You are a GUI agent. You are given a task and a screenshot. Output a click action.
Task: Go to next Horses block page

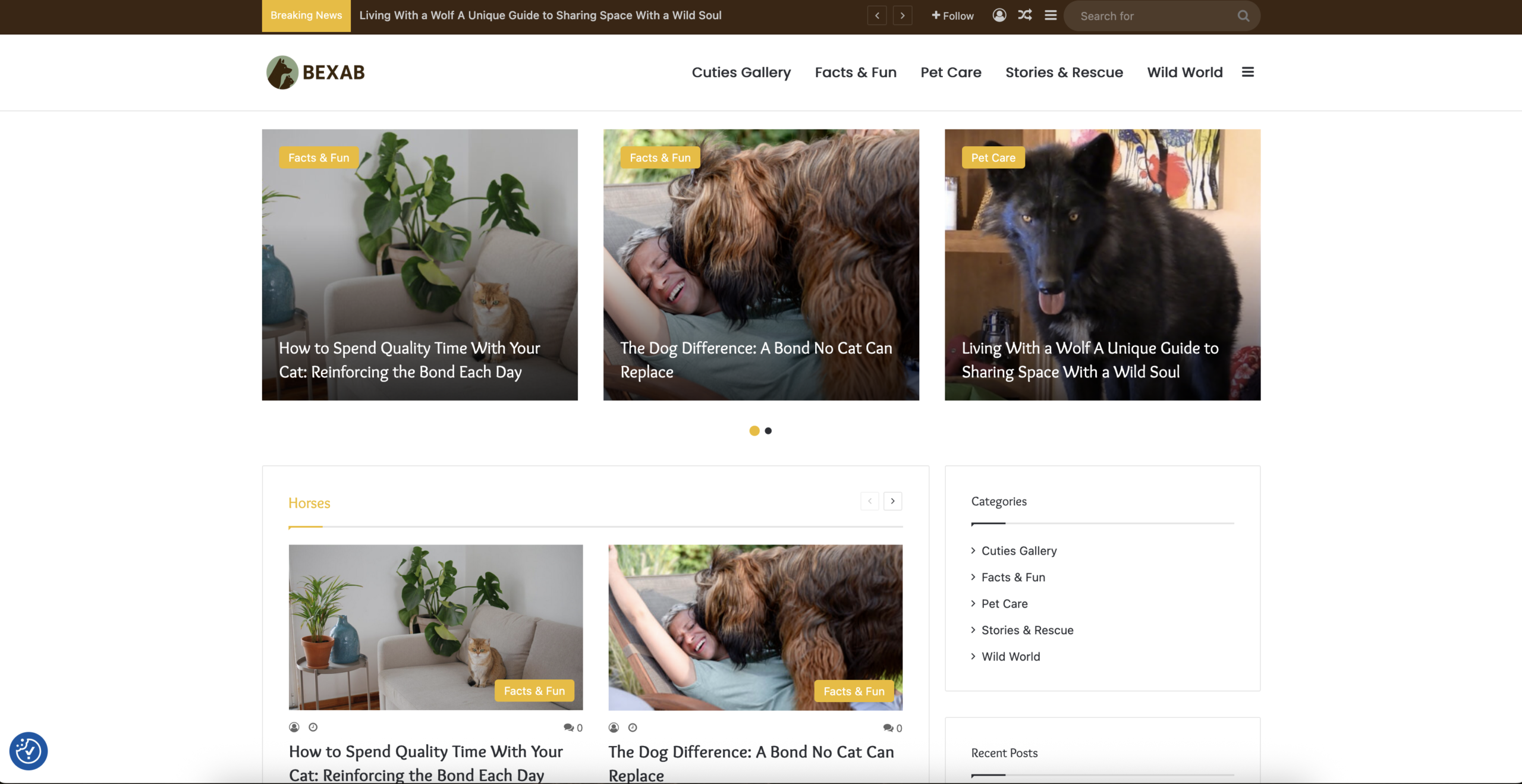(x=892, y=501)
